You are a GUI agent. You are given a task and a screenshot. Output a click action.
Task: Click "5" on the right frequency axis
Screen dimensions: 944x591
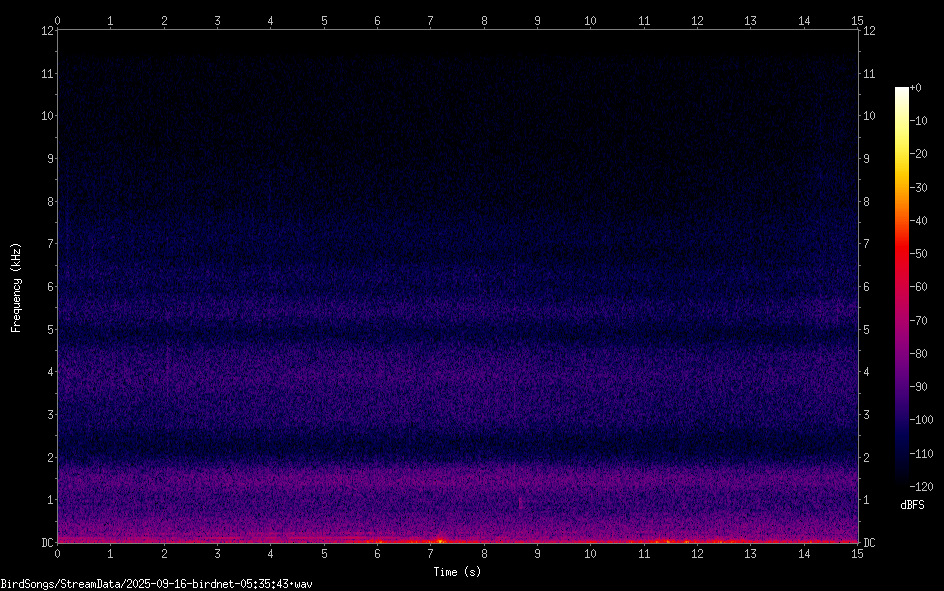866,329
